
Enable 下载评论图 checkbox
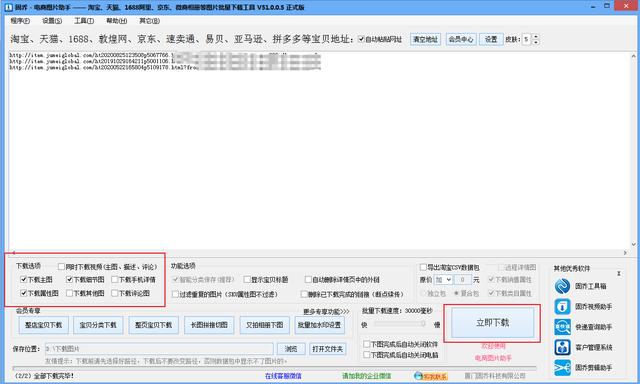click(115, 293)
